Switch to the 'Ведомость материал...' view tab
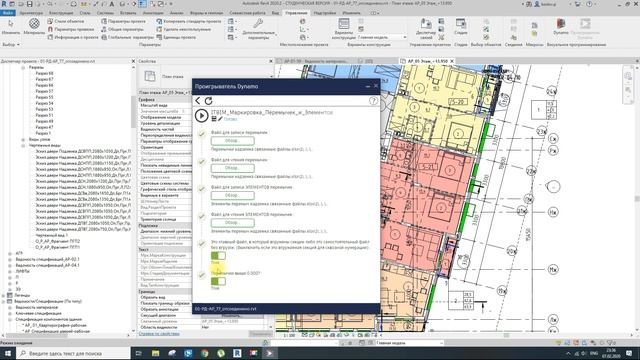This screenshot has height=360, width=640. [316, 61]
